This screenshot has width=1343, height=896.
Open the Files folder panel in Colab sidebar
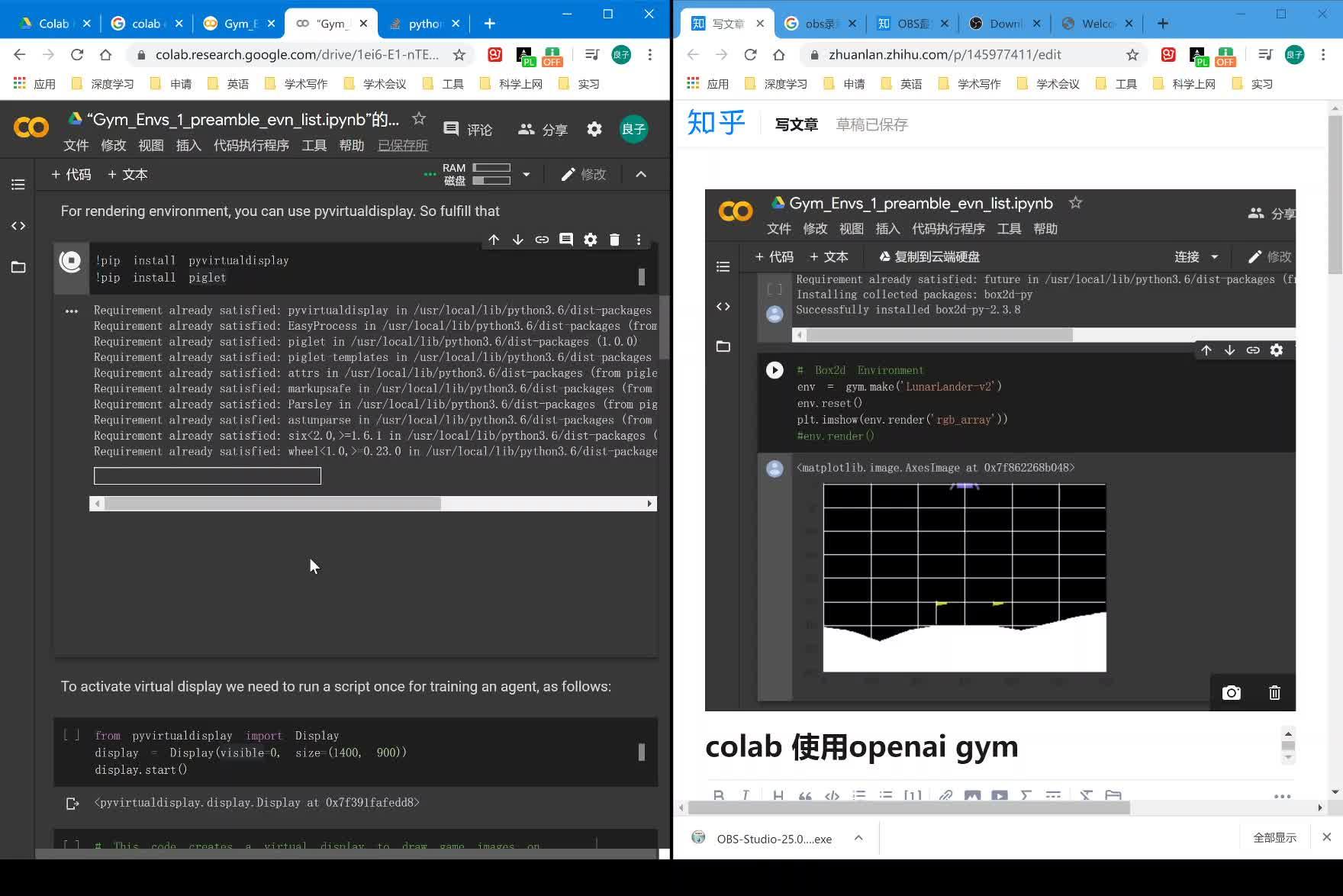(x=18, y=267)
